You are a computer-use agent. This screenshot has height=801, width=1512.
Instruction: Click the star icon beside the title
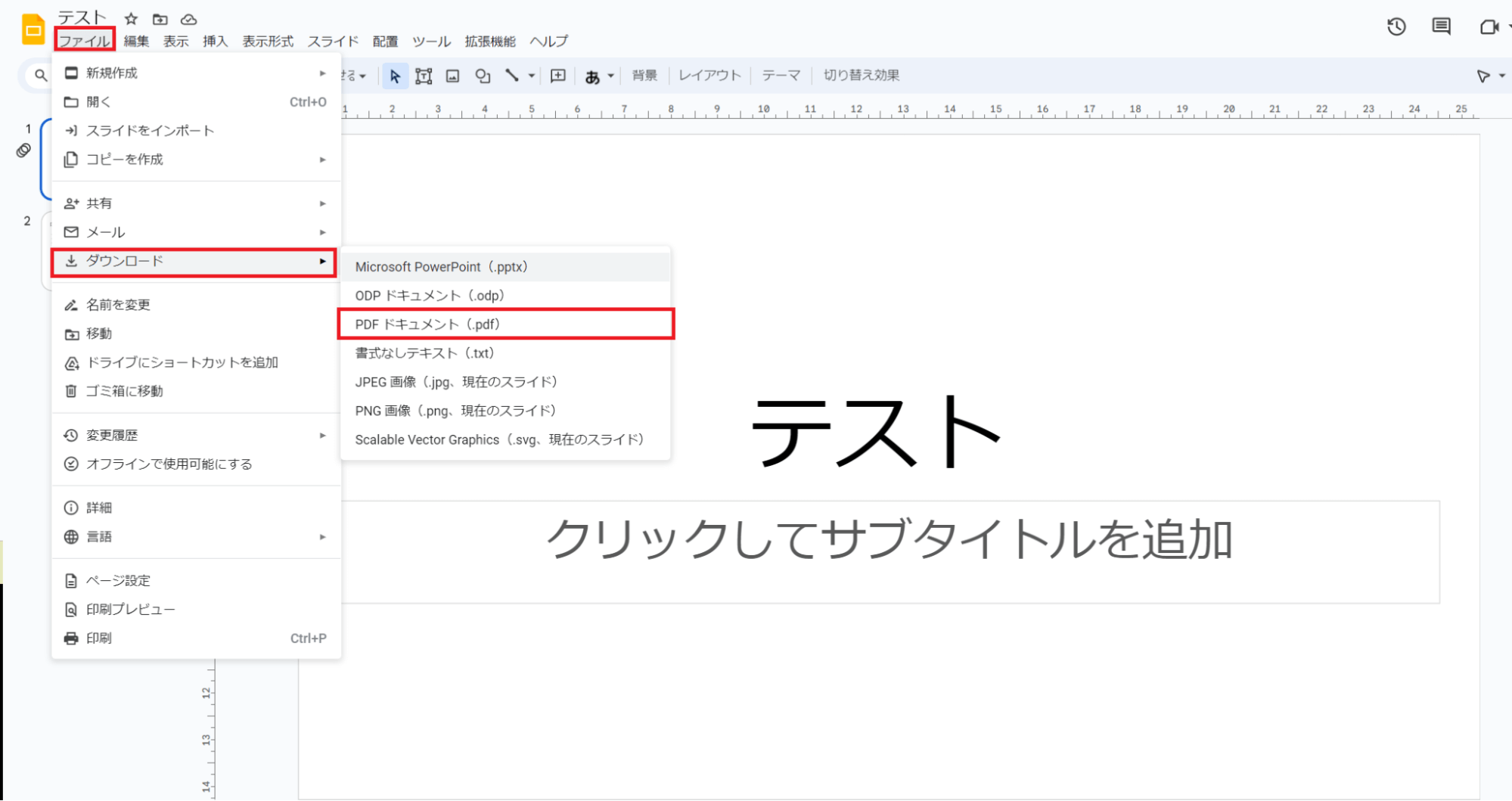(131, 19)
